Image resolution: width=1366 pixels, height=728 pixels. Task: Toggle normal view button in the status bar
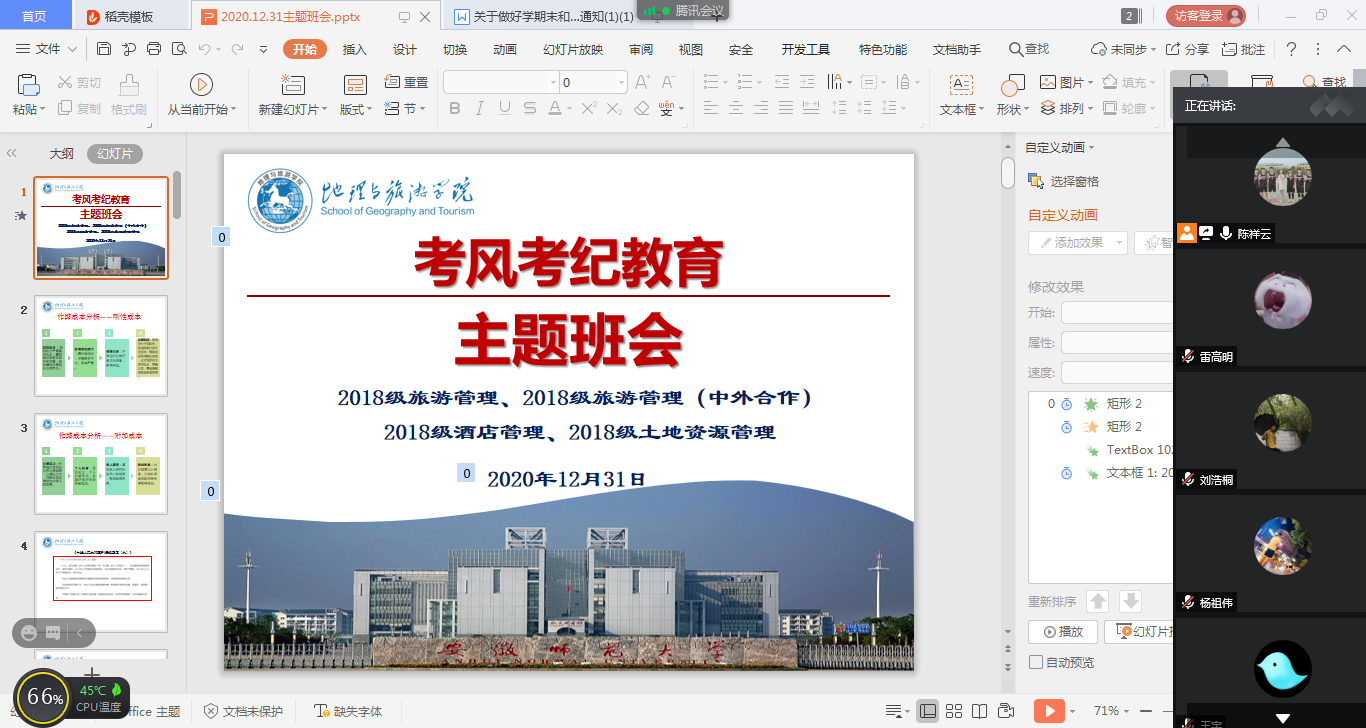(x=928, y=711)
